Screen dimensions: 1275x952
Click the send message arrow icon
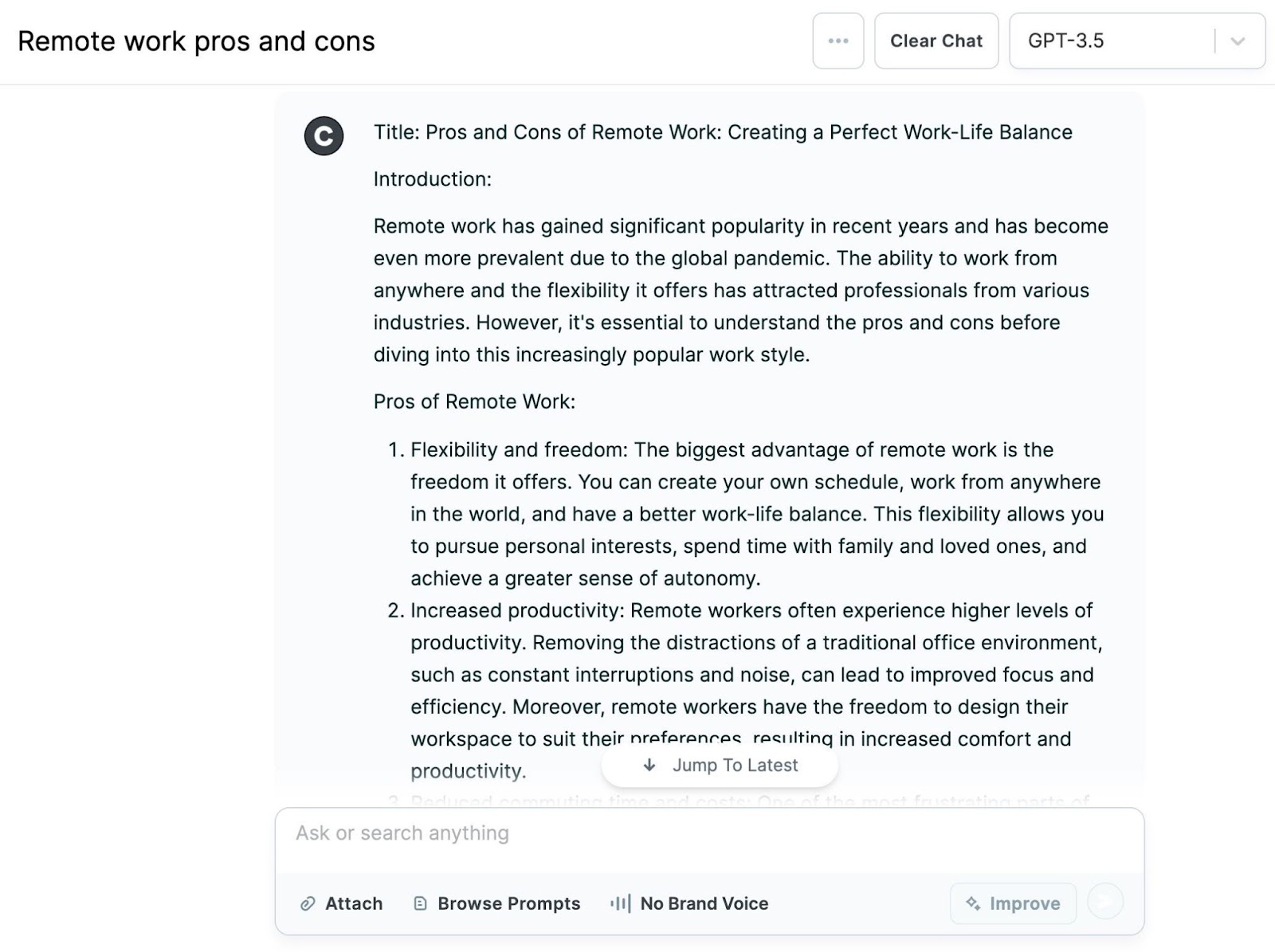1104,903
